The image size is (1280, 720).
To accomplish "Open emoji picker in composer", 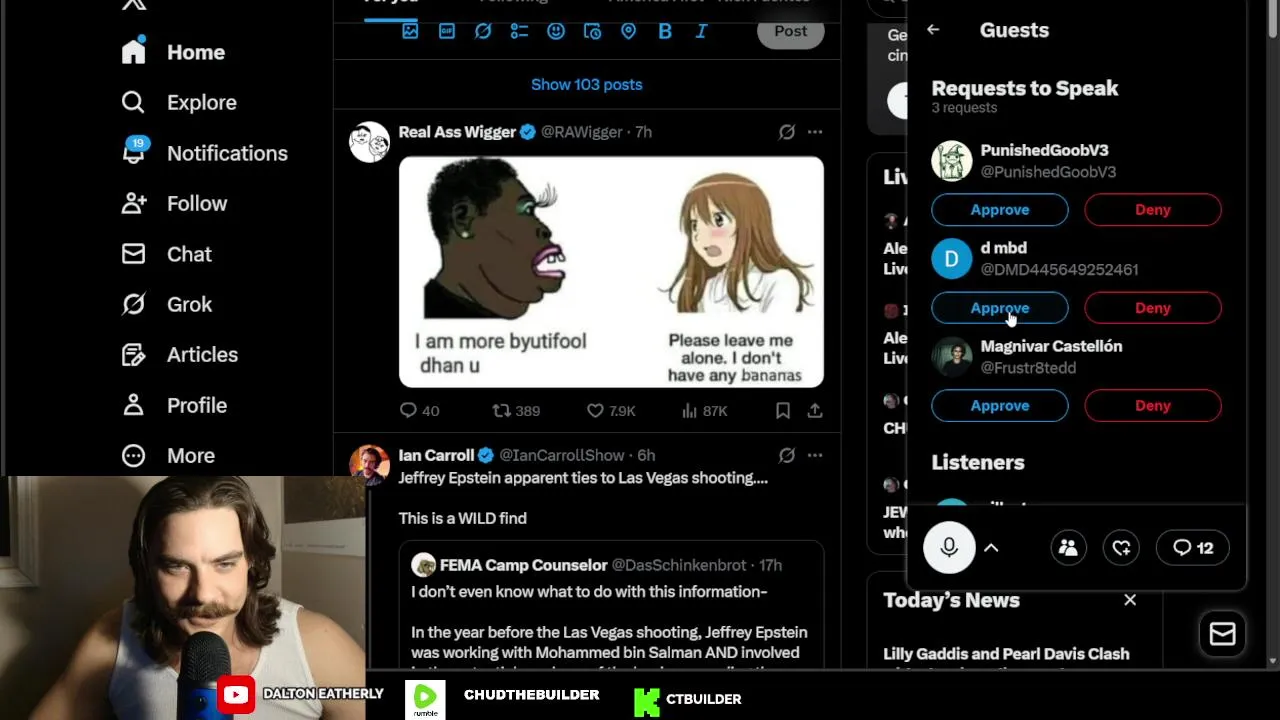I will (556, 31).
